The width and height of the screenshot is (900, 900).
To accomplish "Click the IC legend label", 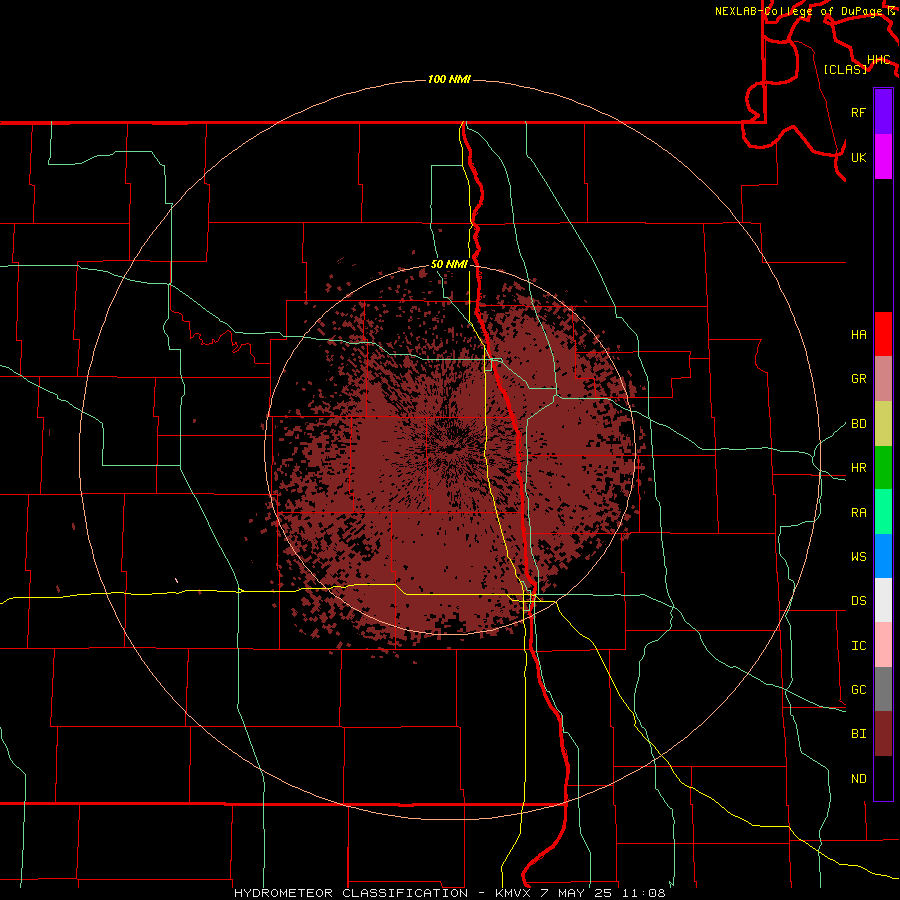I will coord(859,646).
